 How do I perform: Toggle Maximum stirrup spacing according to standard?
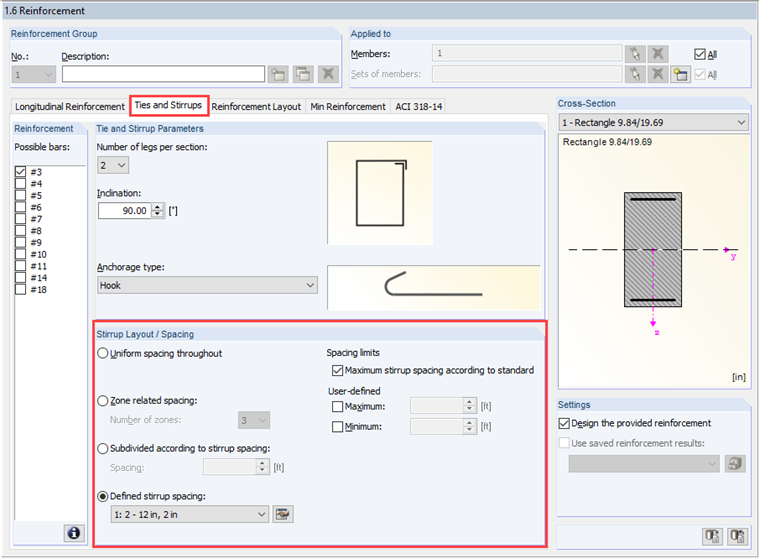337,370
